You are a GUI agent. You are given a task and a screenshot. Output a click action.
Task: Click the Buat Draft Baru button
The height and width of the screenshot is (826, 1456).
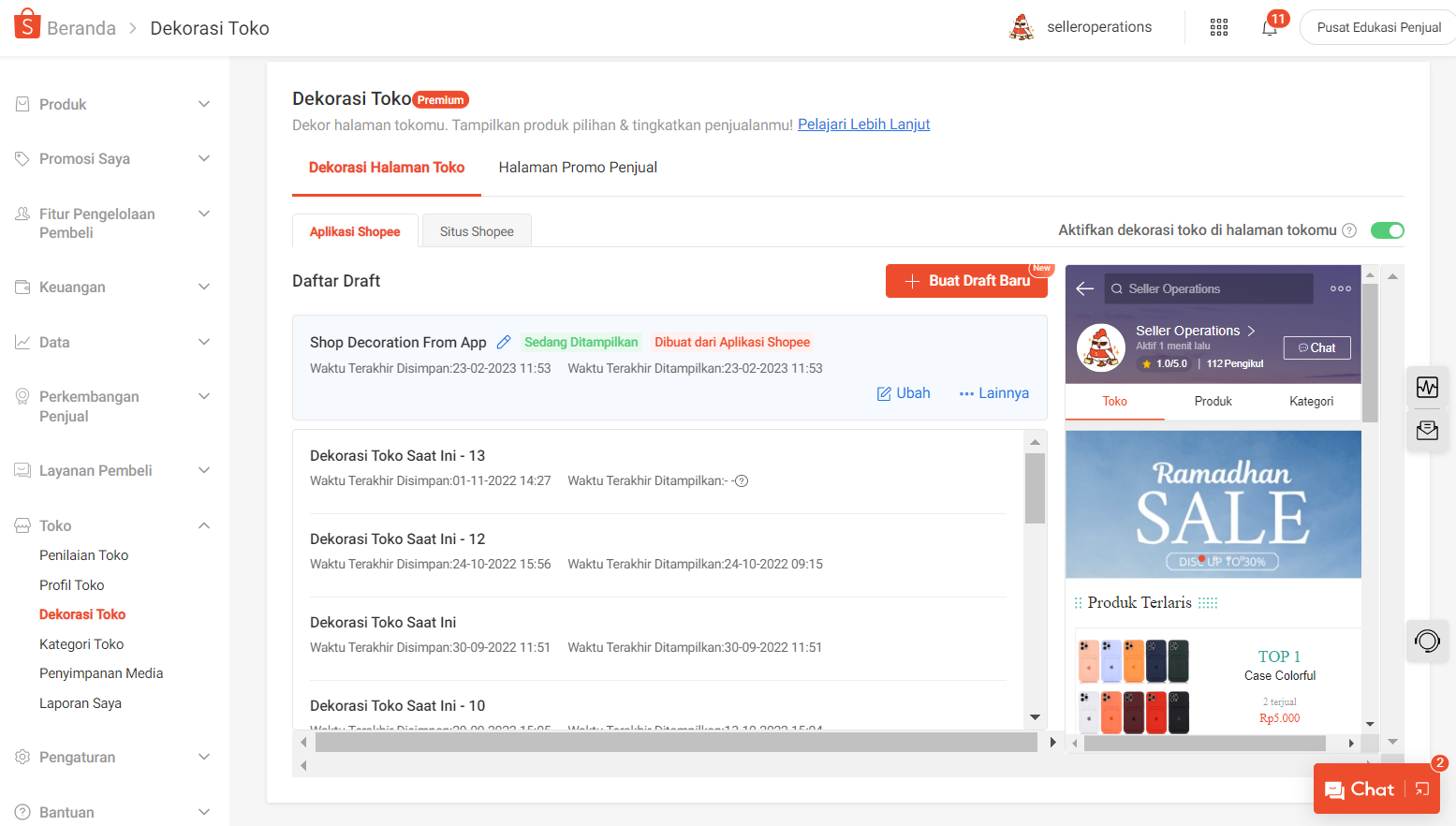[966, 281]
